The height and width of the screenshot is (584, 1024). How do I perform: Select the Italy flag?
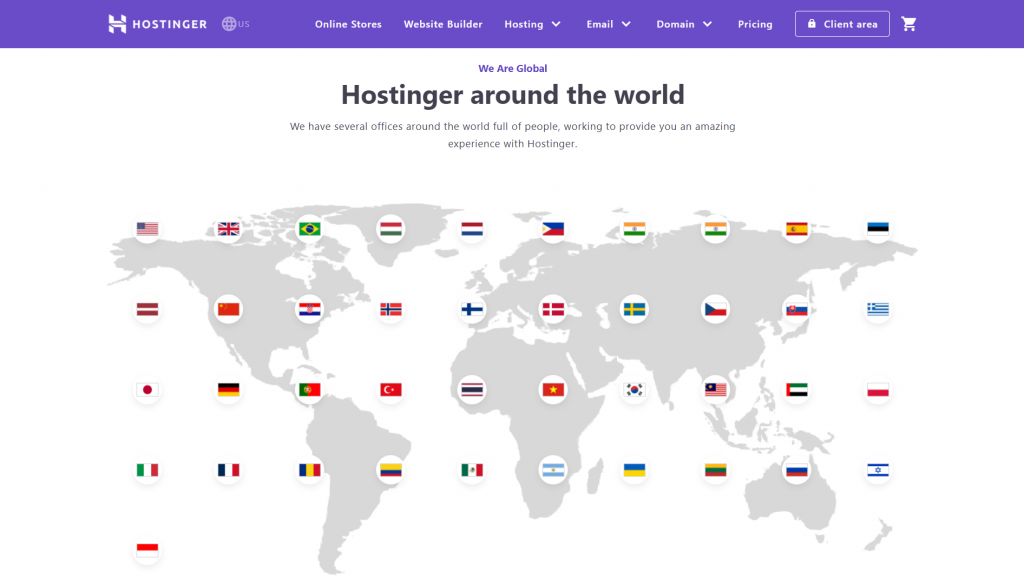[x=148, y=470]
